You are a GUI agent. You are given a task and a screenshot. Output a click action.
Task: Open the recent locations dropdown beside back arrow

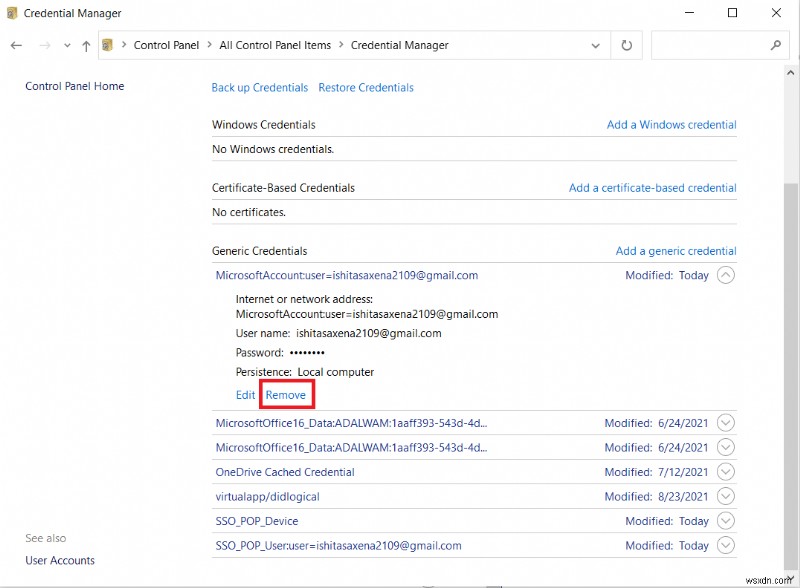[65, 45]
